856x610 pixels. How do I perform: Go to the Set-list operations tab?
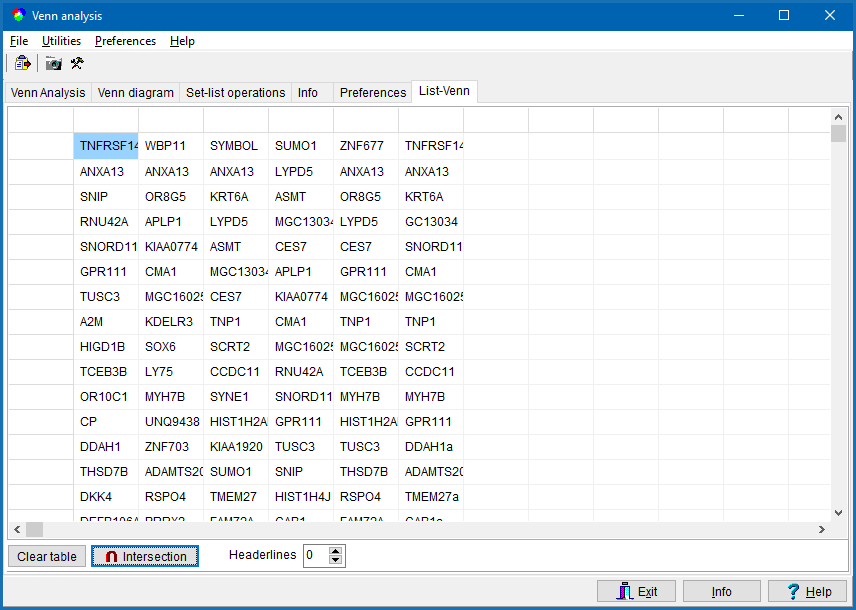click(x=236, y=93)
